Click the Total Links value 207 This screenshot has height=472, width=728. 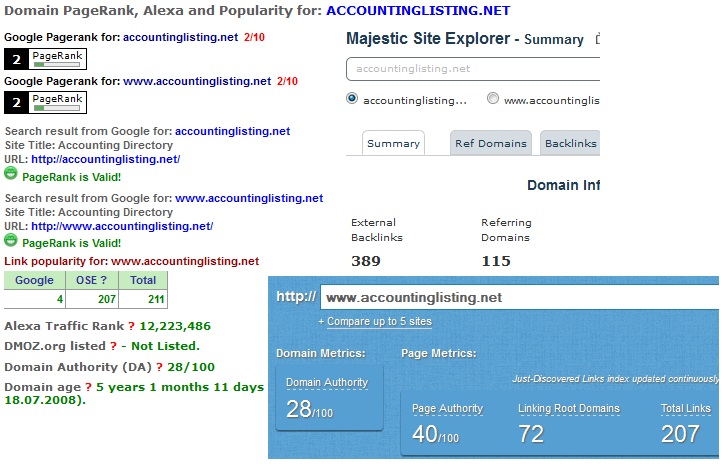click(680, 434)
